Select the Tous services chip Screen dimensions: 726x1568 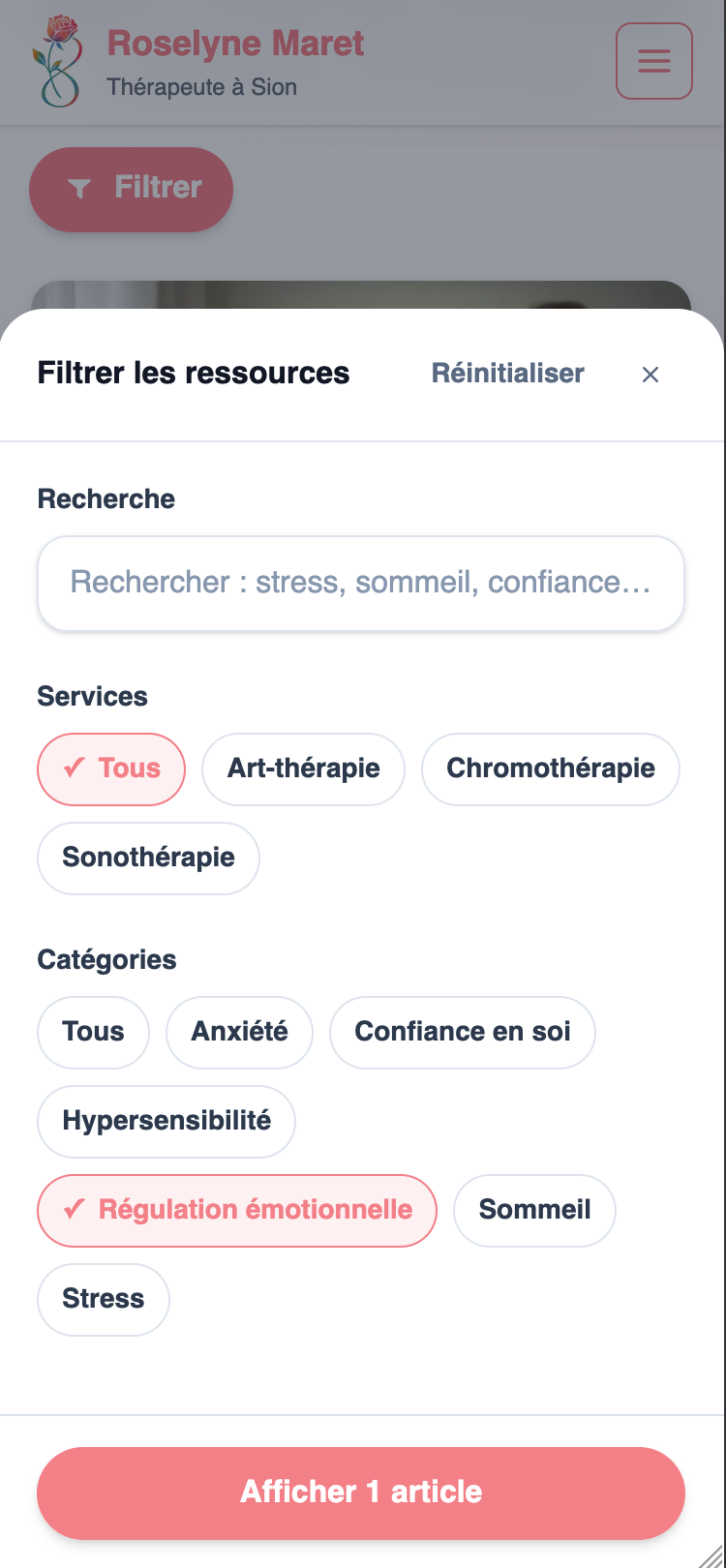pyautogui.click(x=111, y=769)
